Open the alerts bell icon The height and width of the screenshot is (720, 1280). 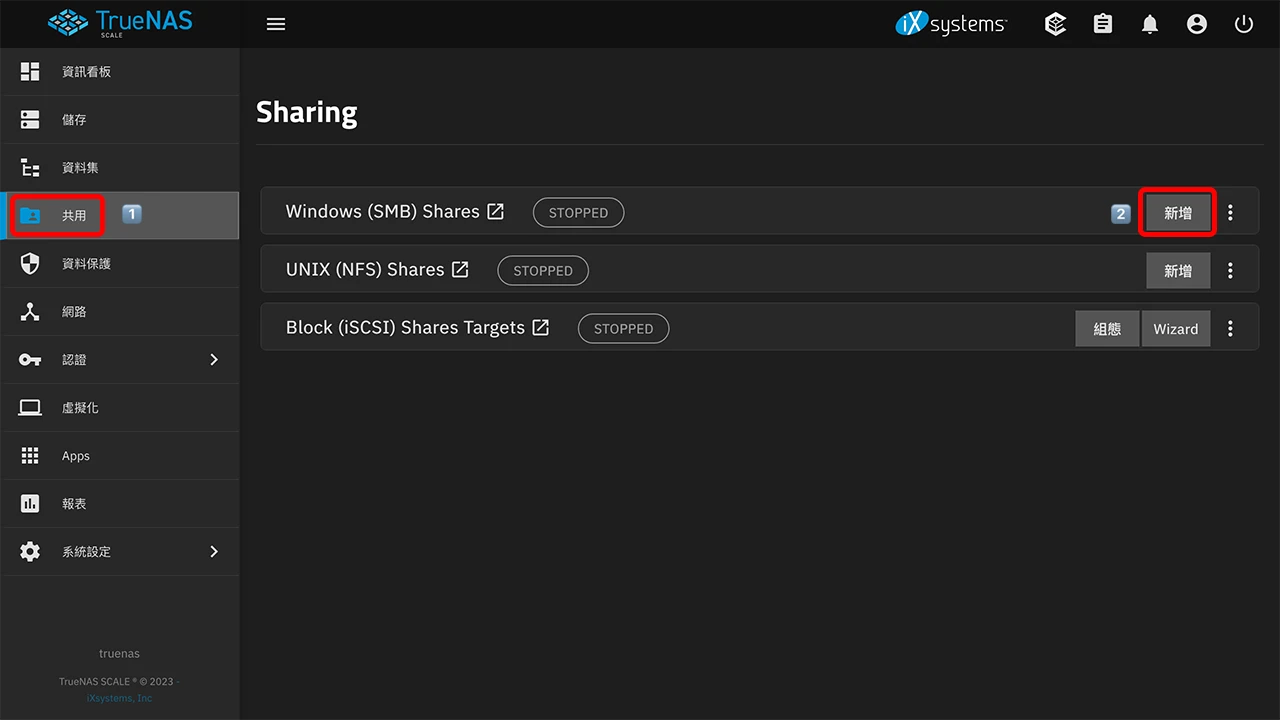click(x=1150, y=24)
